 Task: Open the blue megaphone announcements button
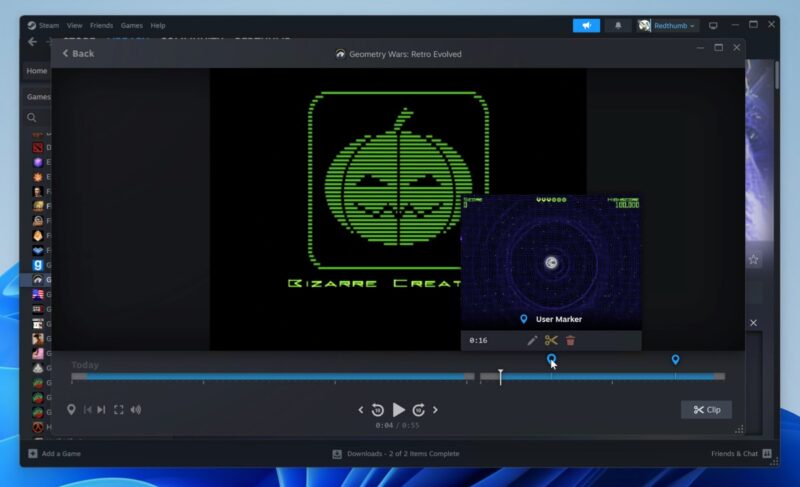[586, 25]
